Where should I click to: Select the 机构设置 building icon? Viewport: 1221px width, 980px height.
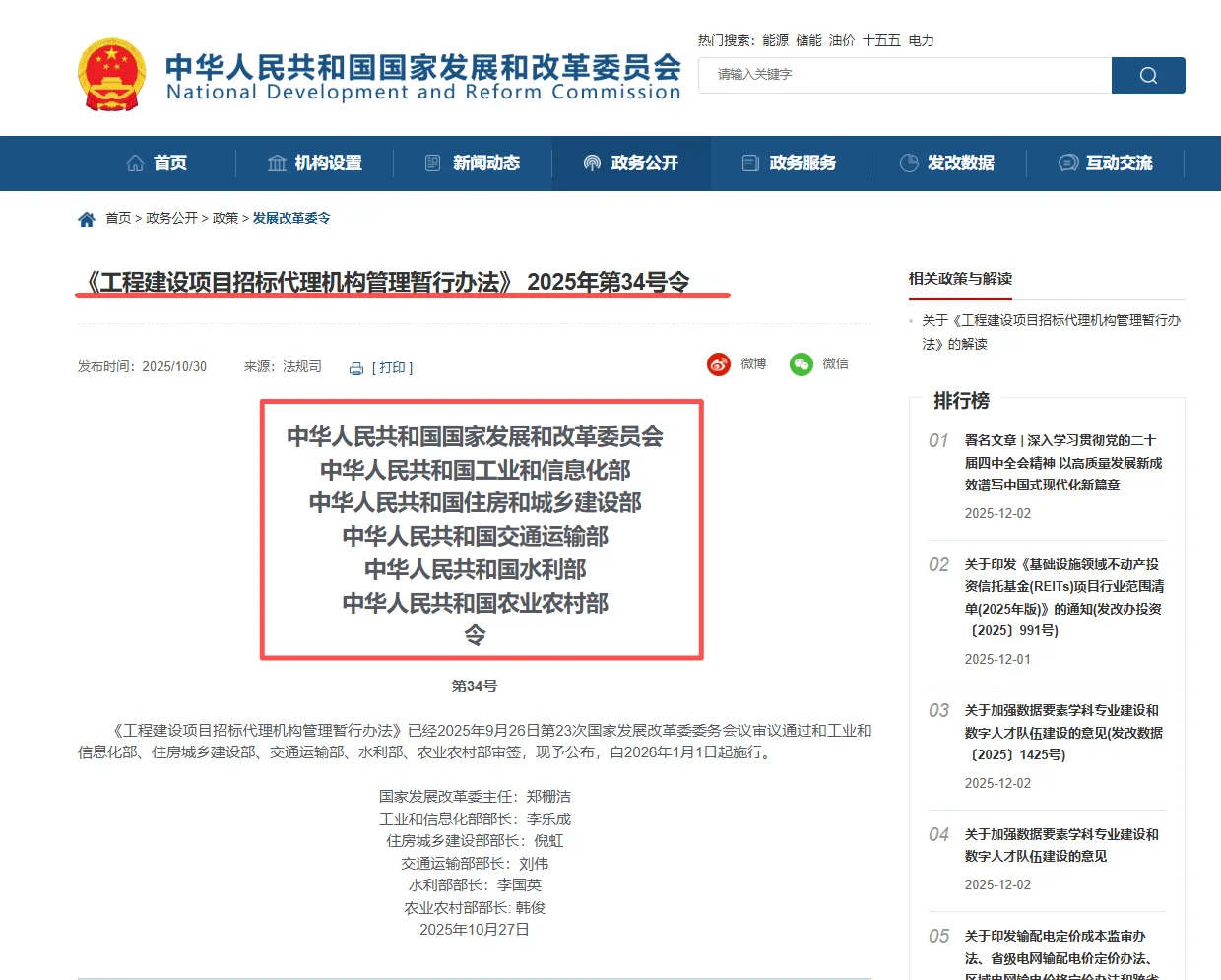click(x=277, y=163)
